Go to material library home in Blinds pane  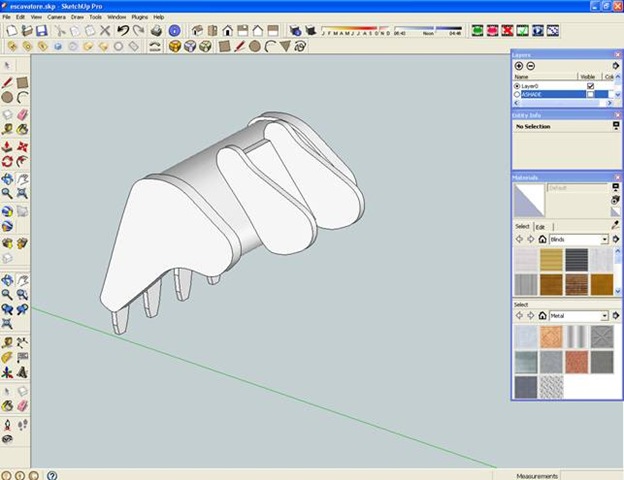pos(543,240)
